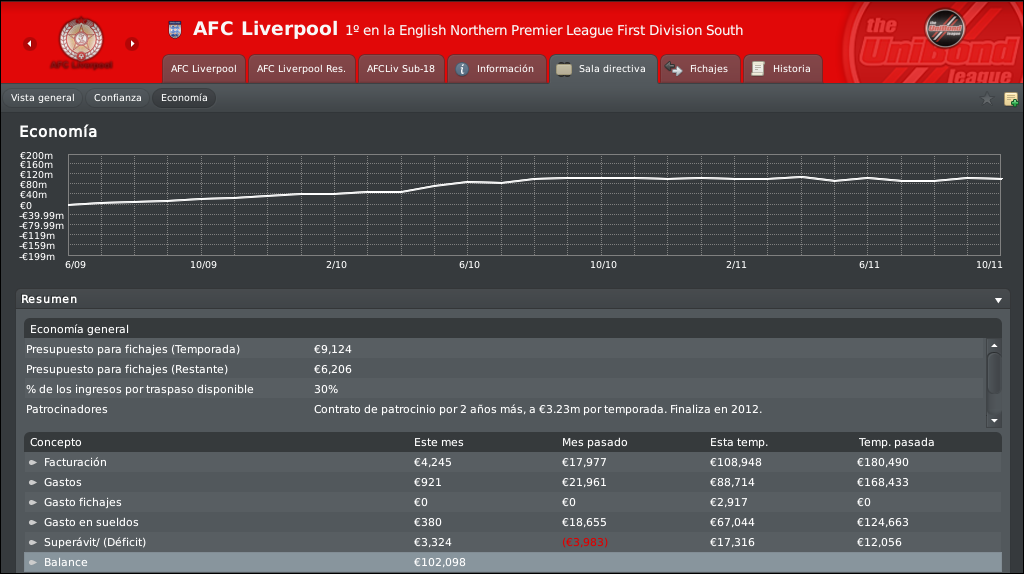Select the Patrocinadores row
This screenshot has height=574, width=1024.
pyautogui.click(x=504, y=409)
